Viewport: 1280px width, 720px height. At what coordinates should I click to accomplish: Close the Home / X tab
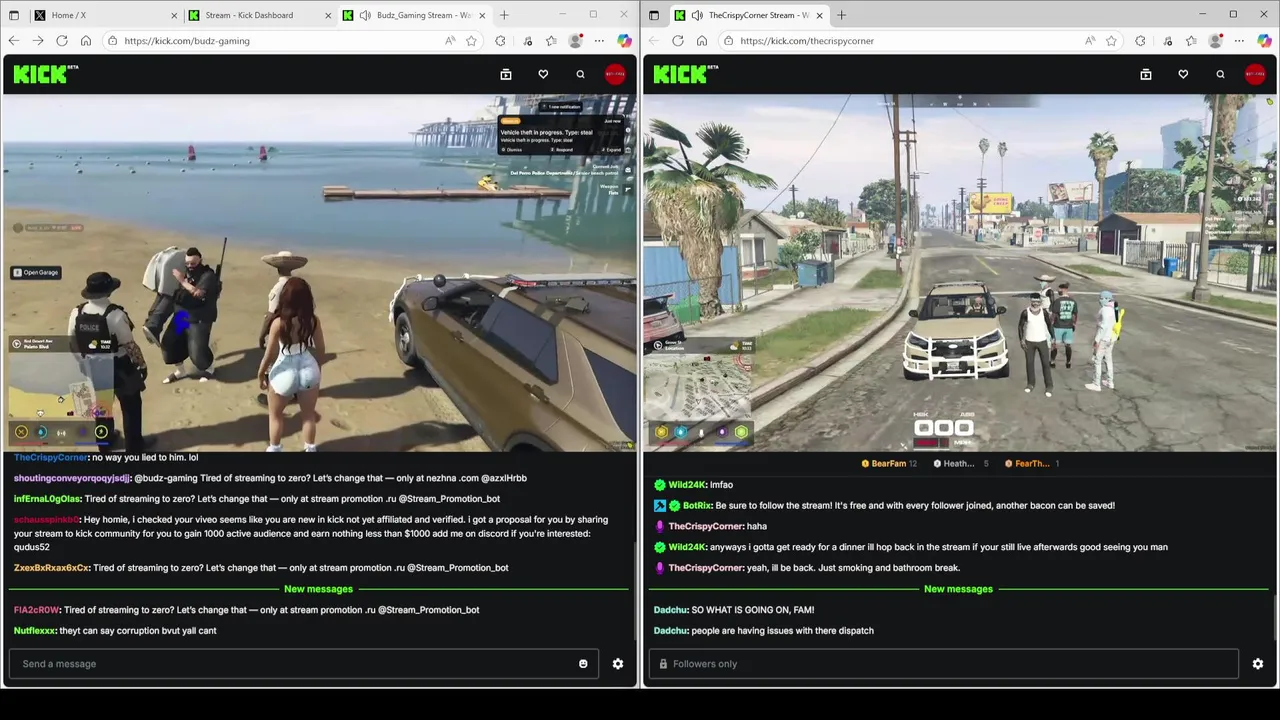click(x=173, y=15)
